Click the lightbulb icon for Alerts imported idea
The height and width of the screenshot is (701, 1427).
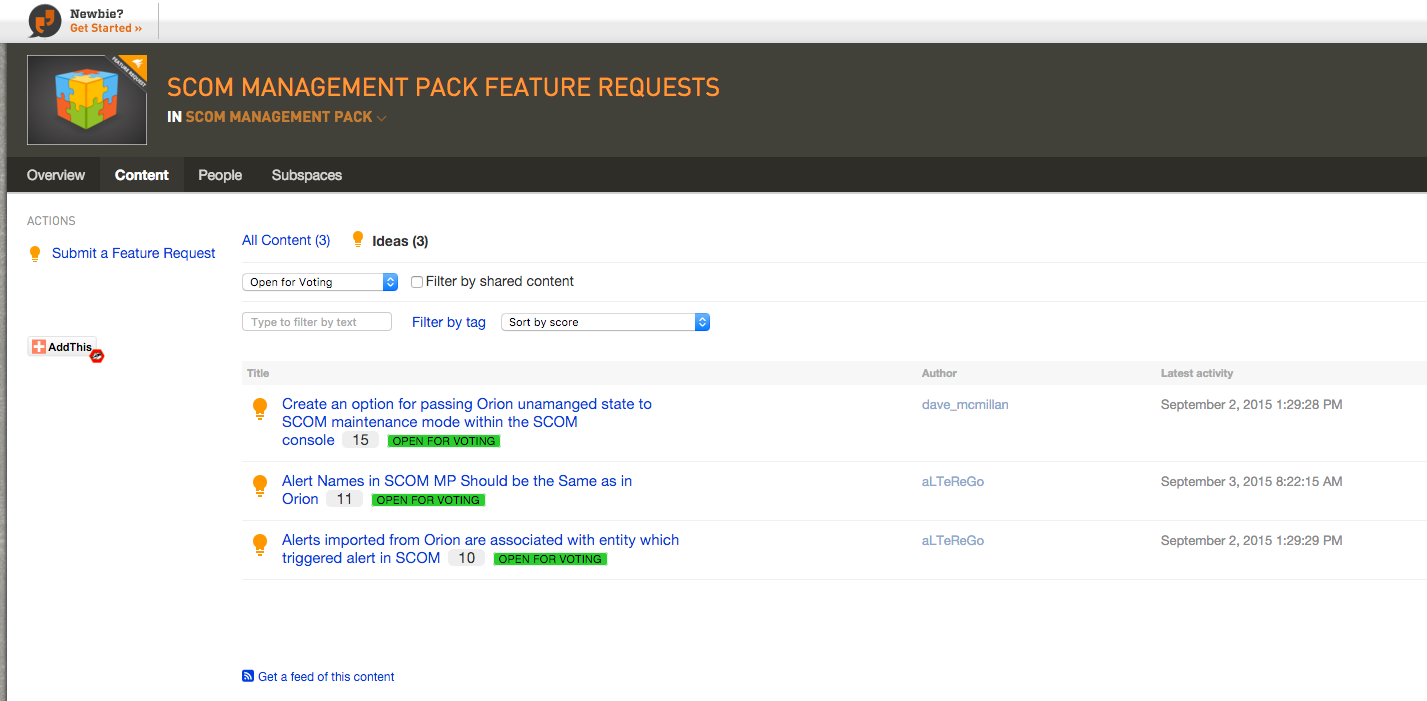coord(260,545)
